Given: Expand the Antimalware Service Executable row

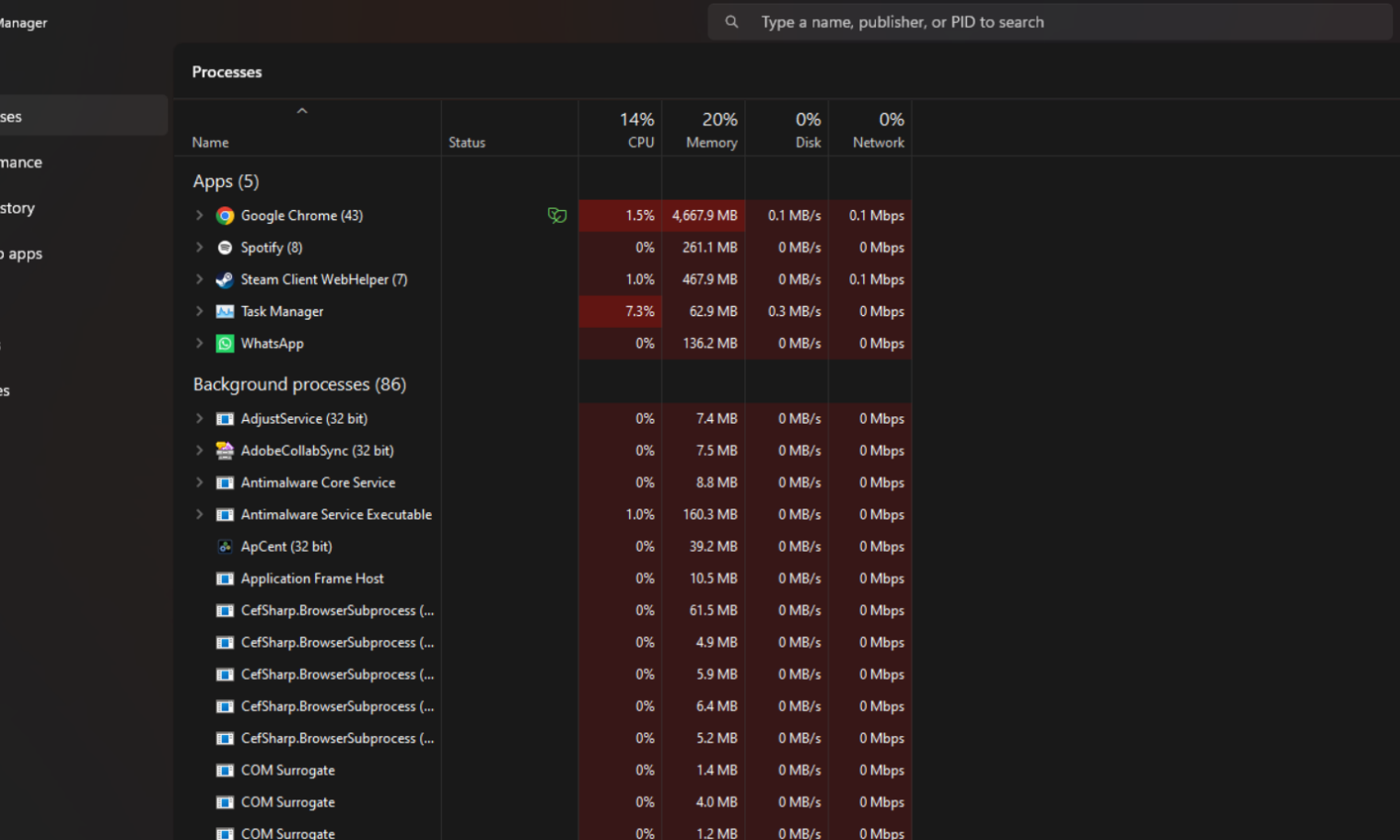Looking at the screenshot, I should pos(199,515).
